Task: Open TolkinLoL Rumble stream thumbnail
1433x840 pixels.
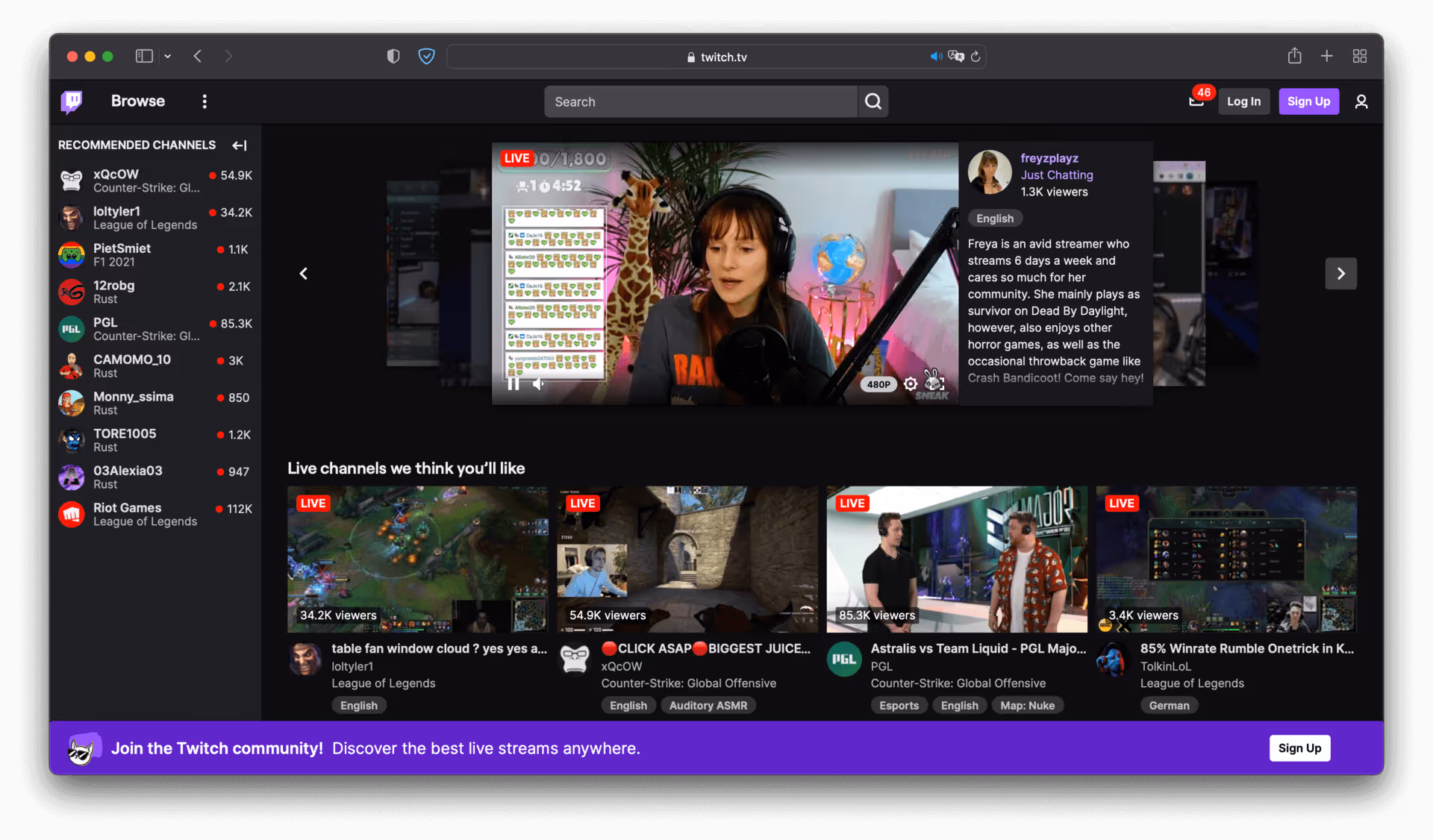Action: (x=1226, y=560)
